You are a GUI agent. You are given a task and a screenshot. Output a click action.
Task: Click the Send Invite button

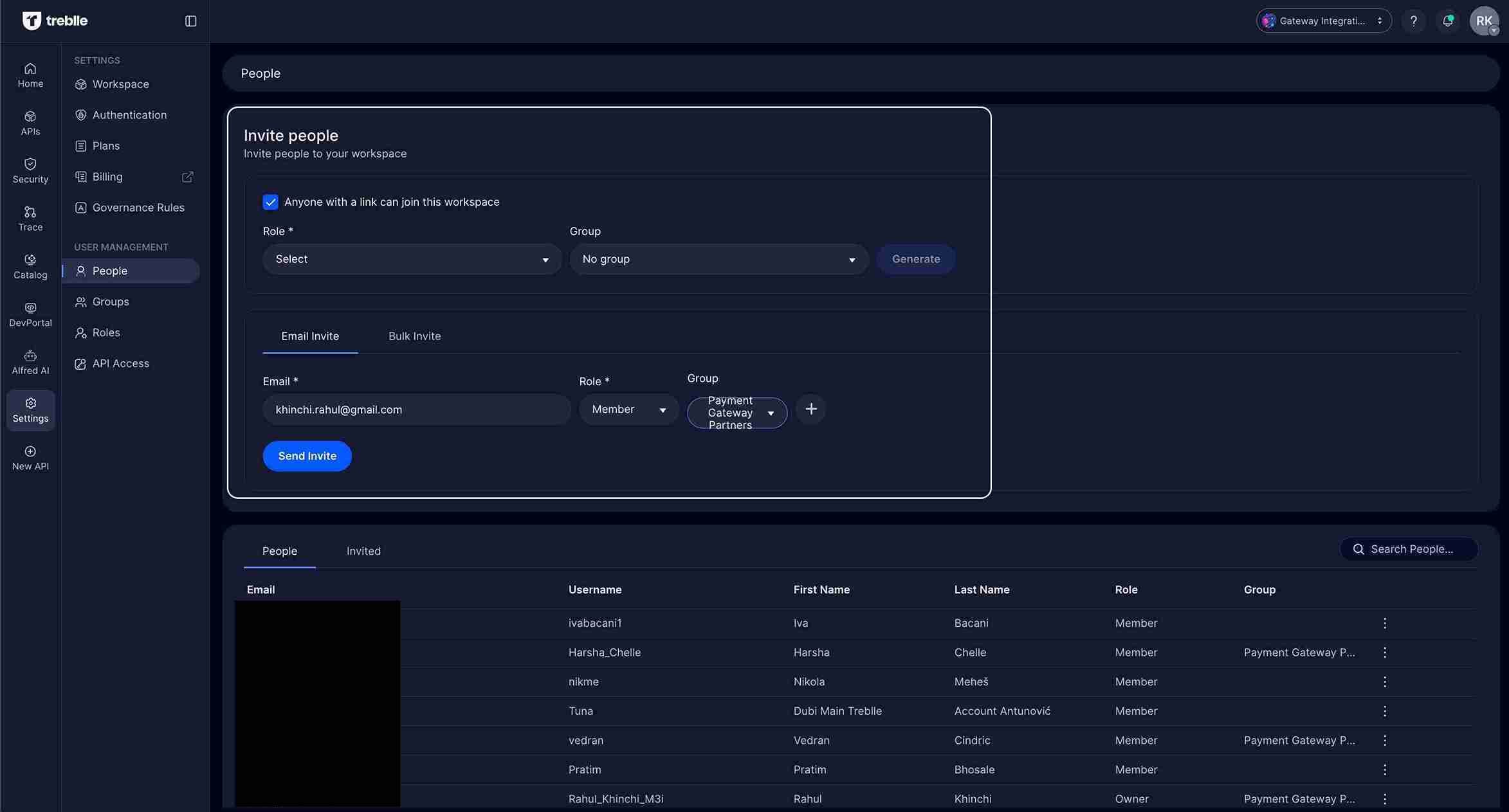point(307,456)
